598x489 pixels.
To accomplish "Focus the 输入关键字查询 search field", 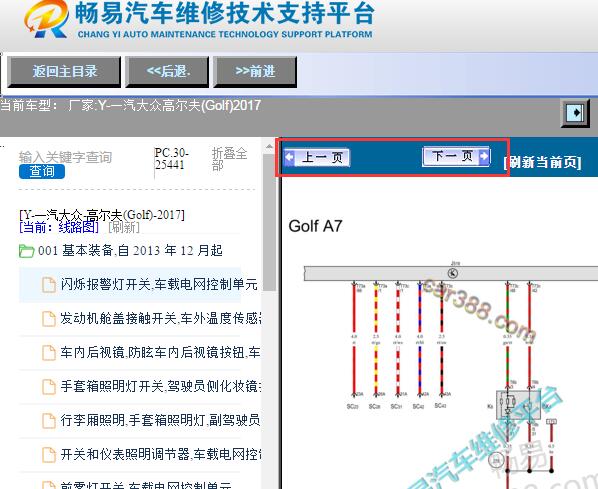I will [65, 157].
